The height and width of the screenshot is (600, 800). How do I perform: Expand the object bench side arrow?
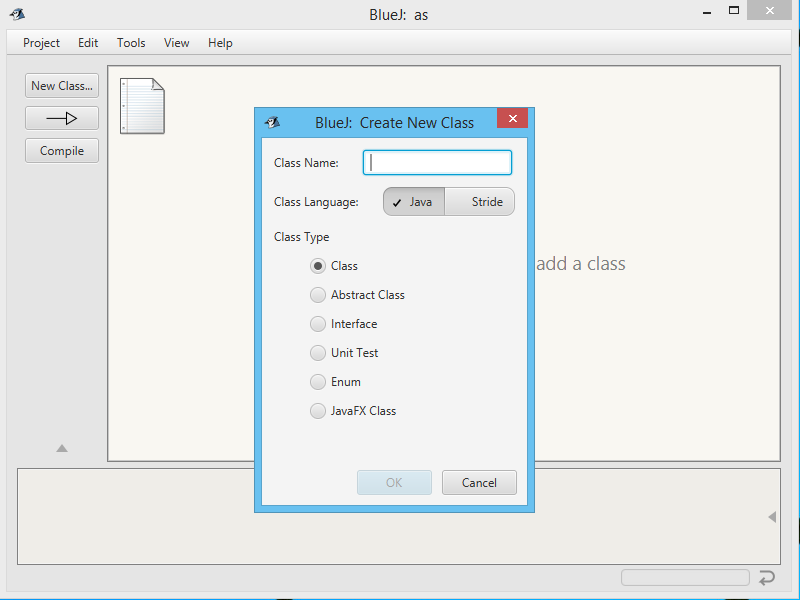771,517
